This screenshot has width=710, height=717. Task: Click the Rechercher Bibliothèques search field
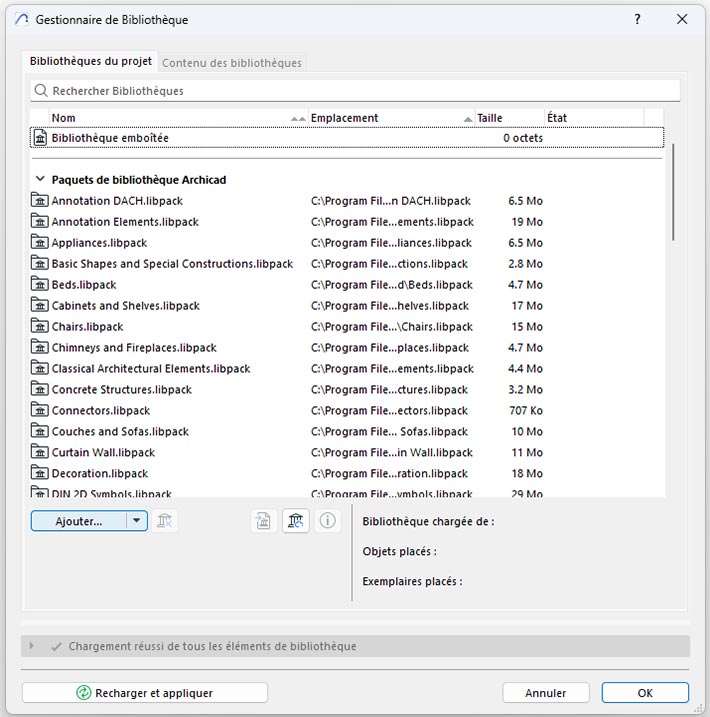point(355,91)
